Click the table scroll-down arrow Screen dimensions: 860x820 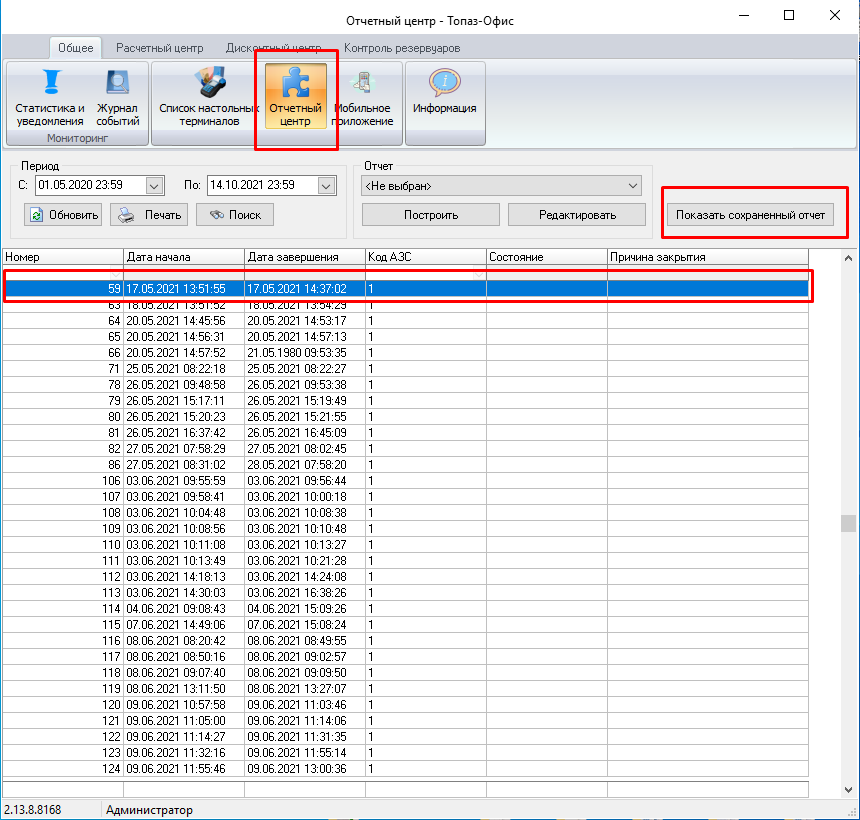point(848,790)
